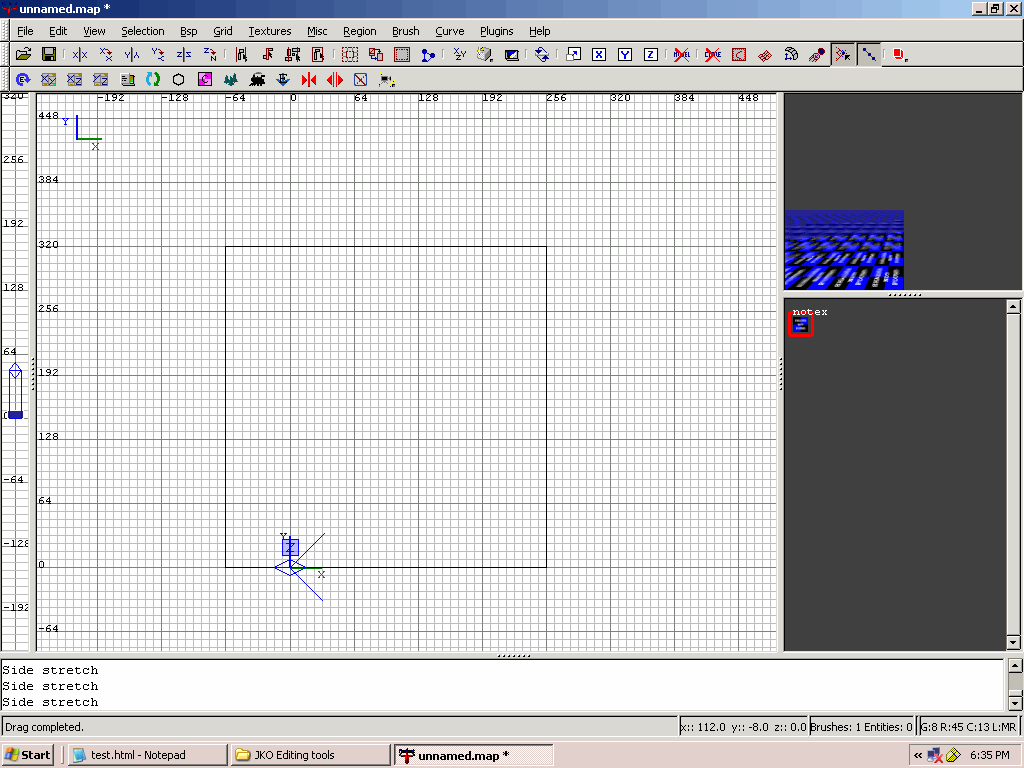Viewport: 1024px width, 768px height.
Task: Select the notex texture swatch
Action: (799, 325)
